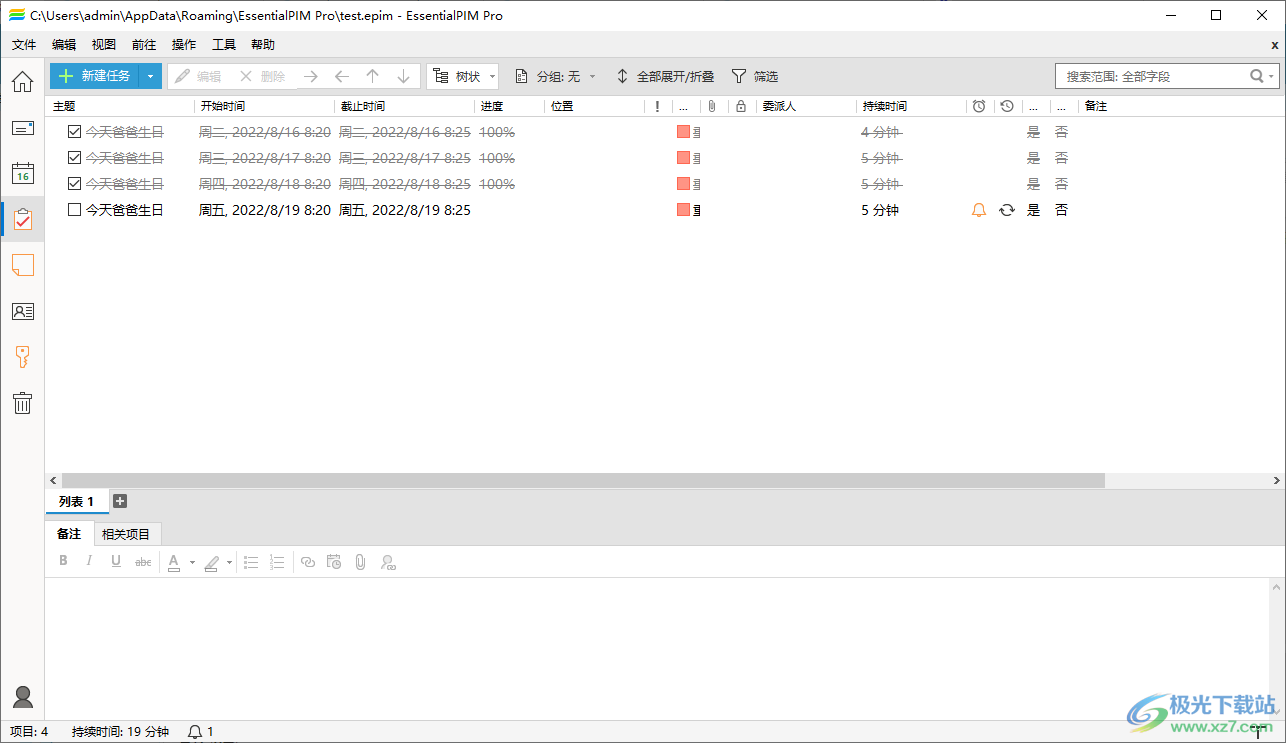Click the font color A swatch
The width and height of the screenshot is (1286, 743).
[x=174, y=563]
